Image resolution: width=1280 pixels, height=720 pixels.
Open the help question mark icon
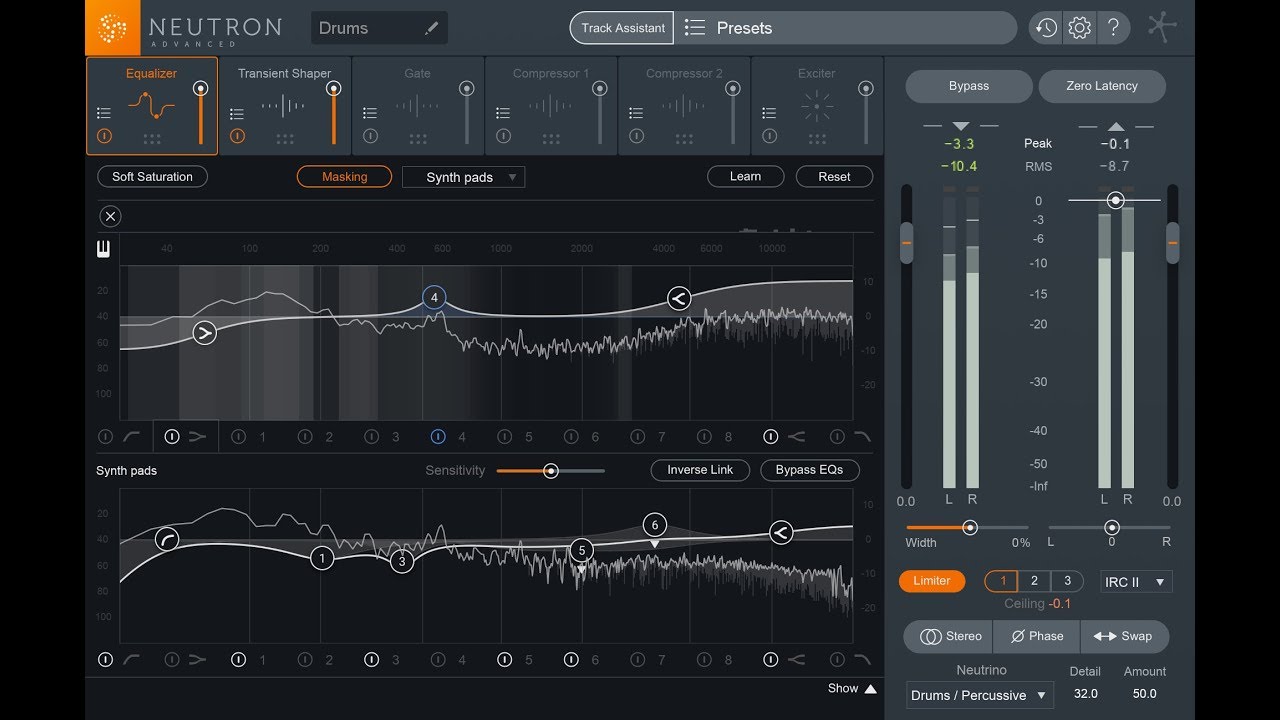(1112, 28)
